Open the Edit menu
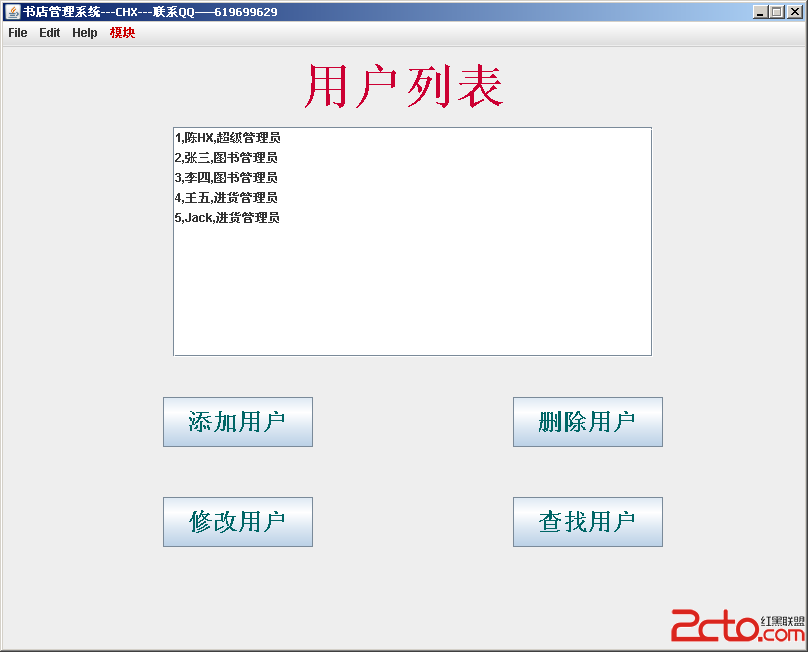The width and height of the screenshot is (808, 652). (49, 33)
